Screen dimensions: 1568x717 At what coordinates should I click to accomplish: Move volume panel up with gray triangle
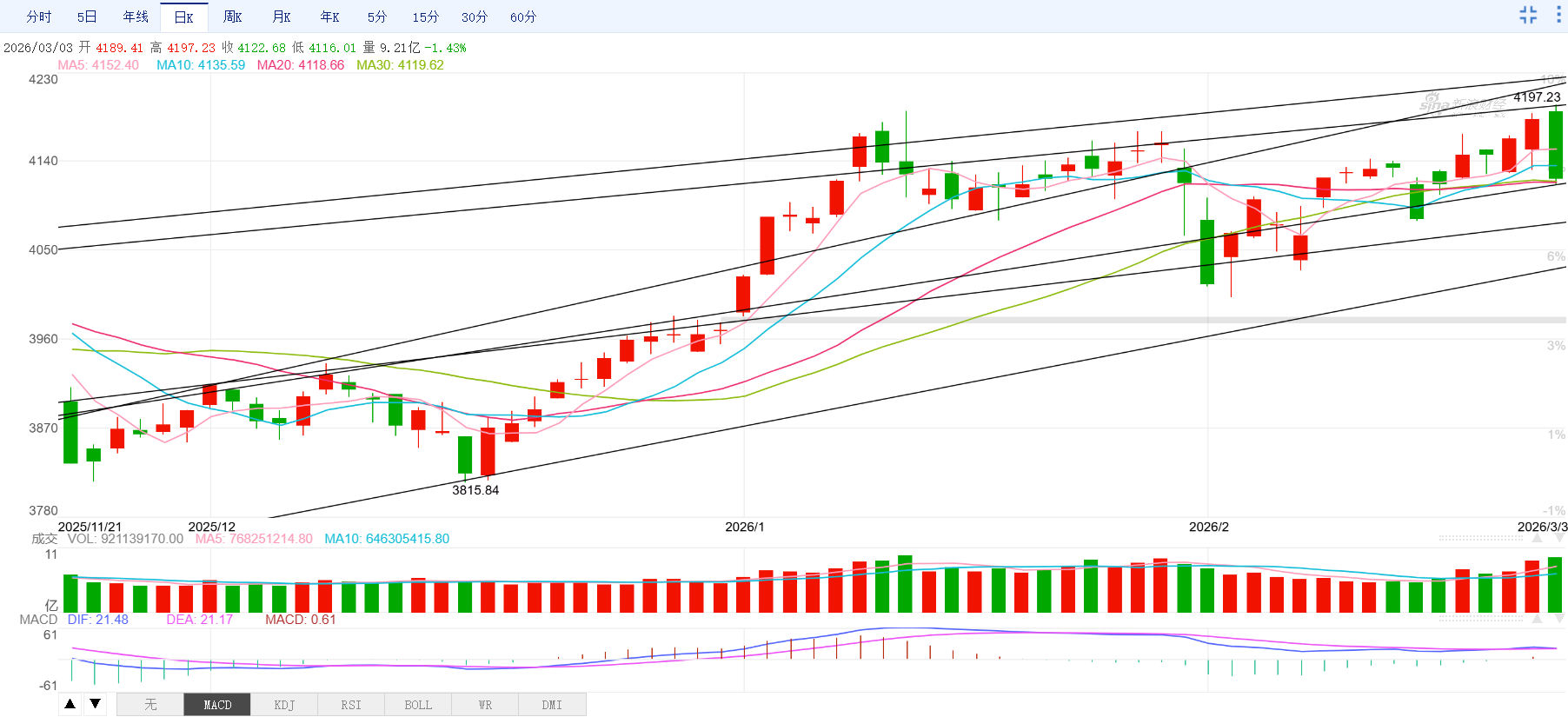(1538, 539)
